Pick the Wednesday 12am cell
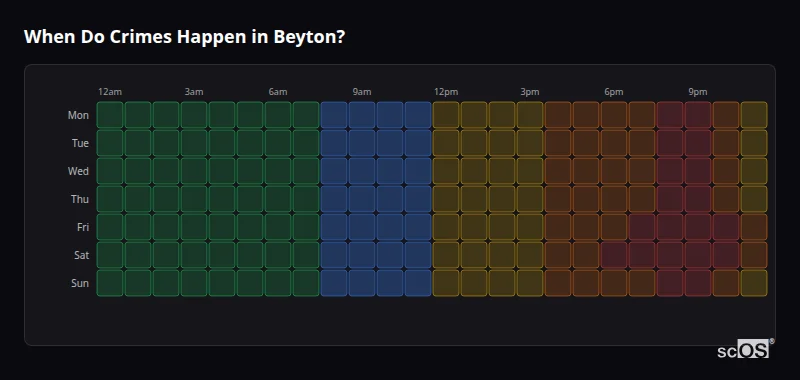This screenshot has width=800, height=380. [x=110, y=171]
